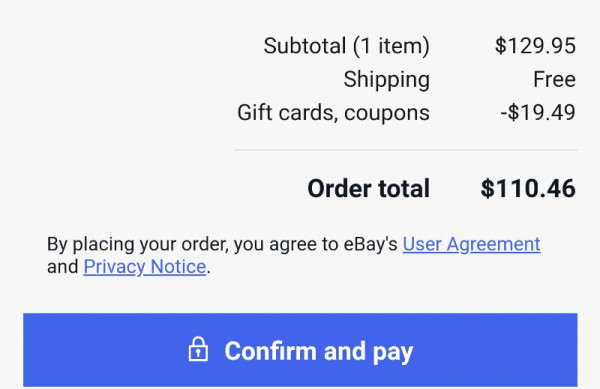This screenshot has width=600, height=389.
Task: Click the Confirm and pay button
Action: point(300,350)
